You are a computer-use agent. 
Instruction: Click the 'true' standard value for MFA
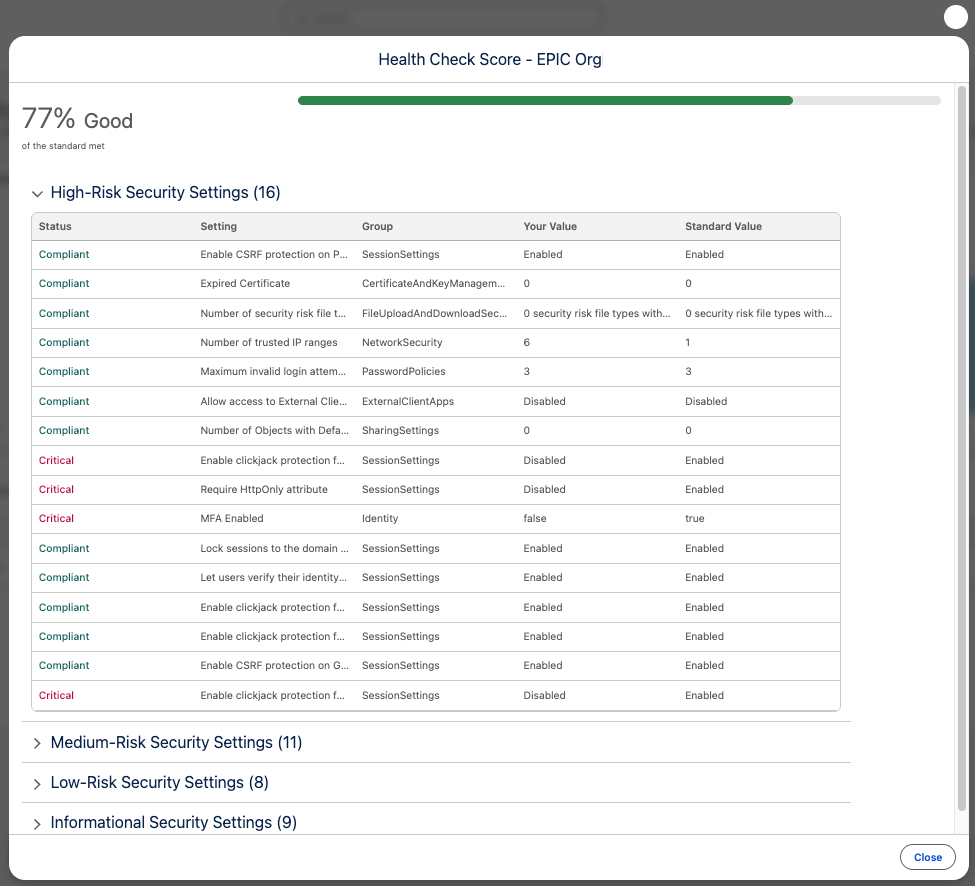(x=695, y=518)
